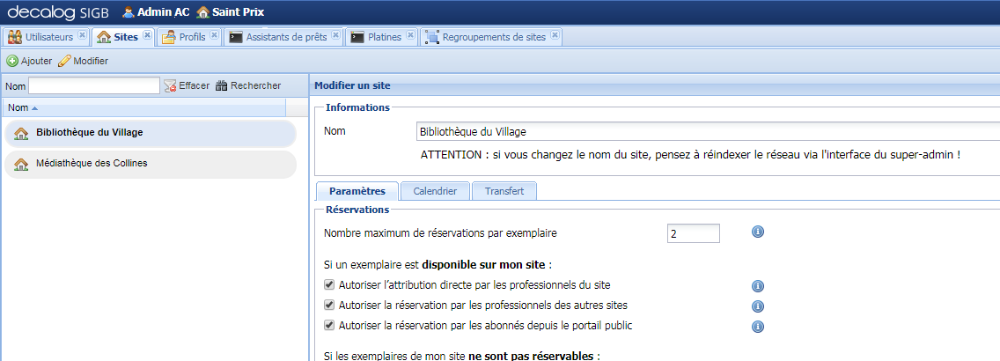Open info for maximum réservations par exemplaire

click(x=758, y=232)
